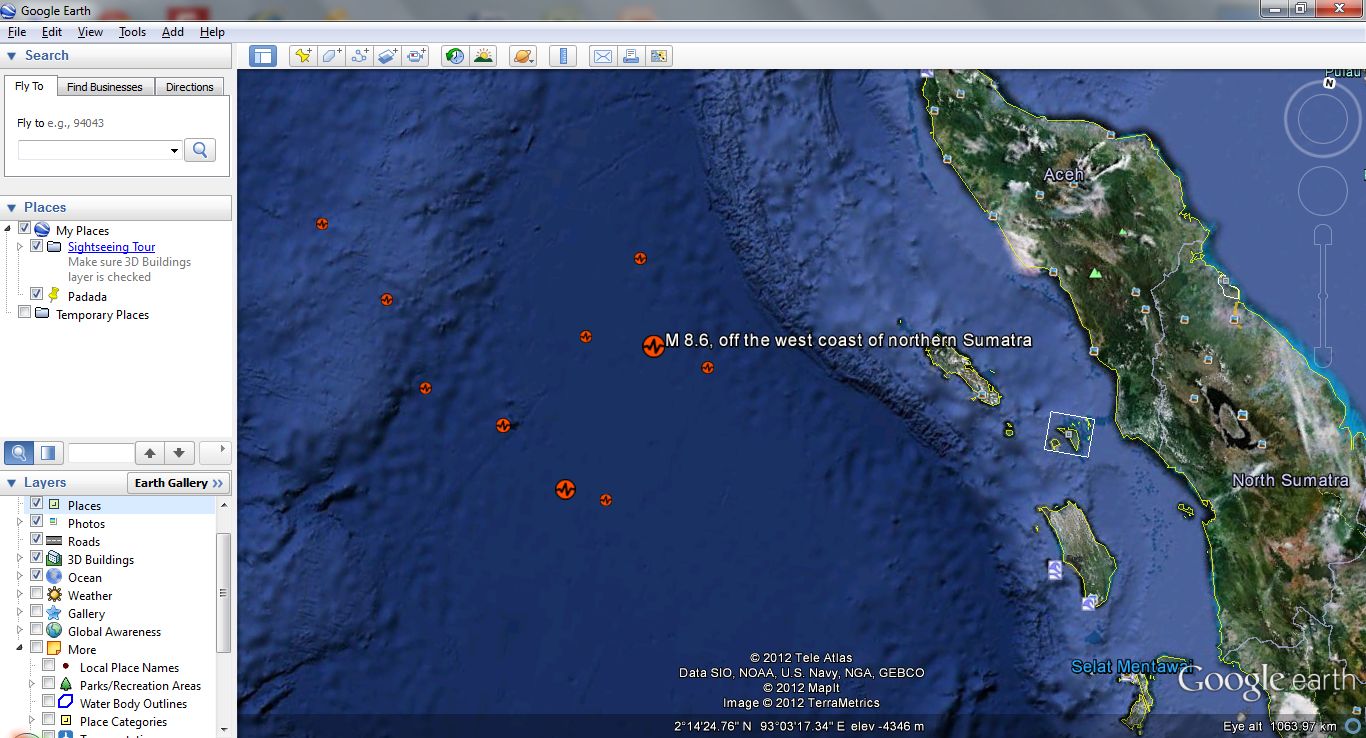Click the Weather layer sun icon
Viewport: 1366px width, 738px height.
54,595
